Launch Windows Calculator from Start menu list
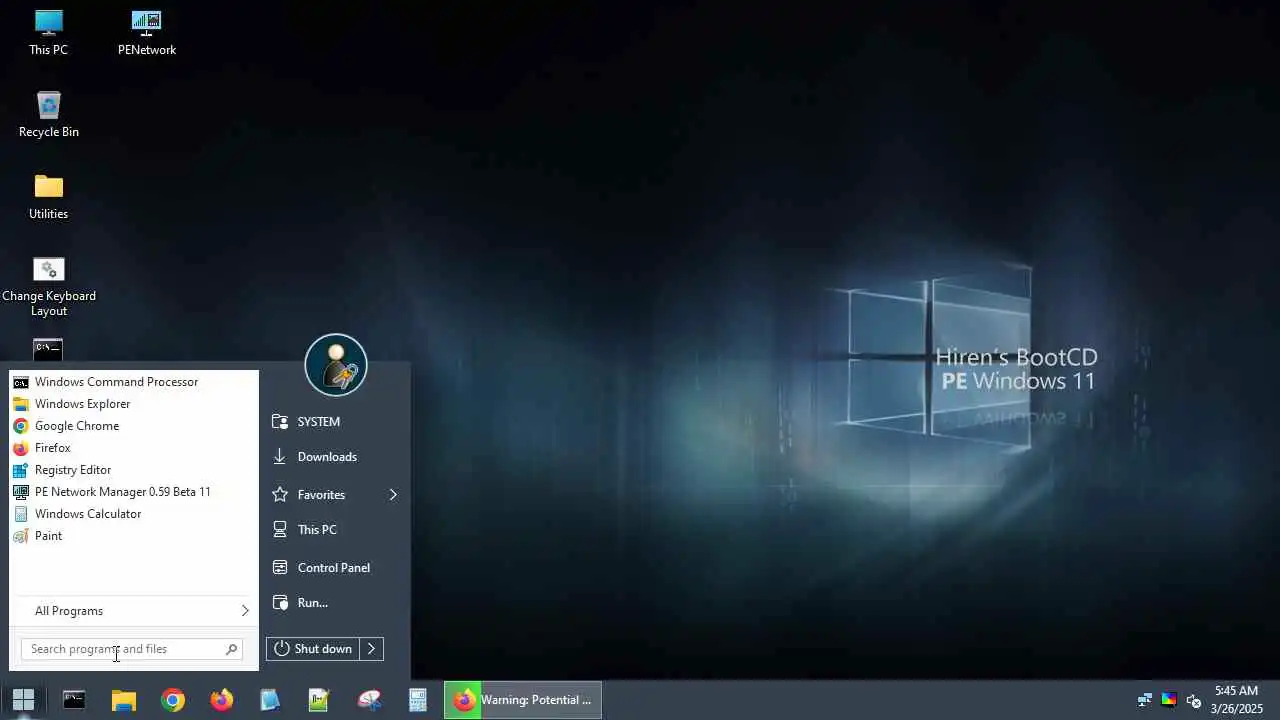This screenshot has width=1280, height=720. click(133, 514)
